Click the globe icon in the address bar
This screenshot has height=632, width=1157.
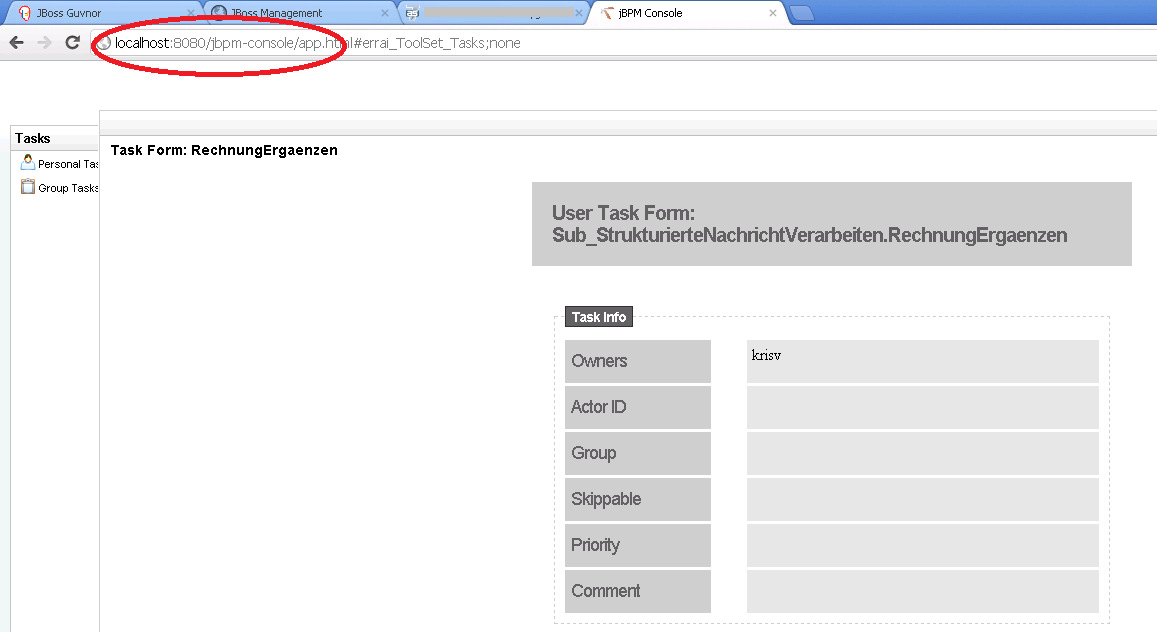pyautogui.click(x=104, y=44)
